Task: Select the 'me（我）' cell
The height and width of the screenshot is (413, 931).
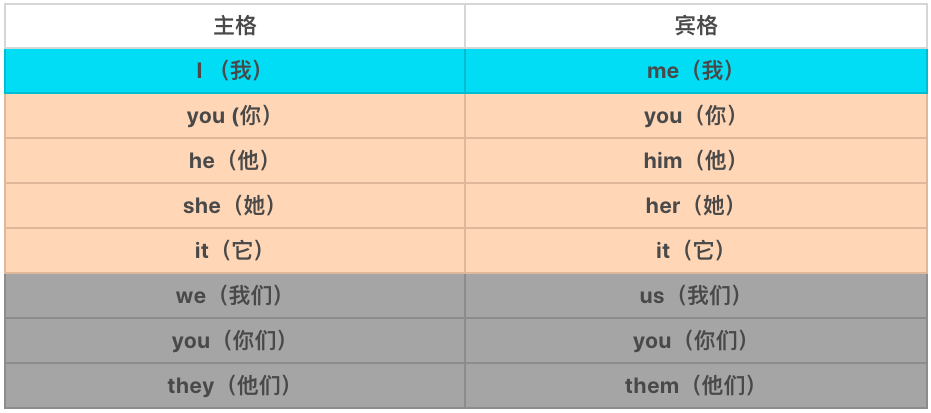Action: pyautogui.click(x=696, y=71)
